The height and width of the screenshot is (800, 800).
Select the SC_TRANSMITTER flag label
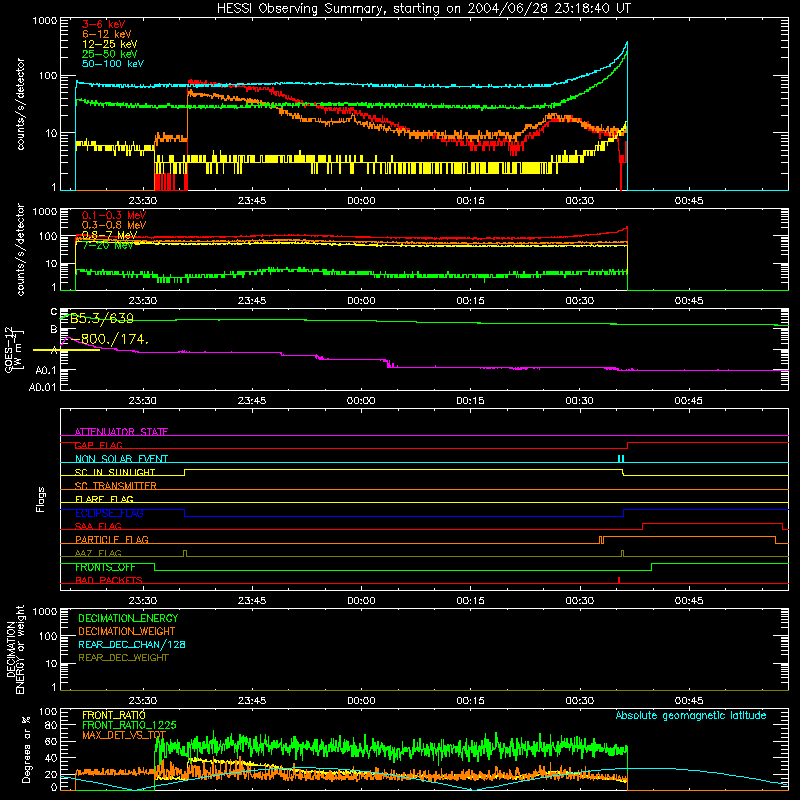[115, 486]
